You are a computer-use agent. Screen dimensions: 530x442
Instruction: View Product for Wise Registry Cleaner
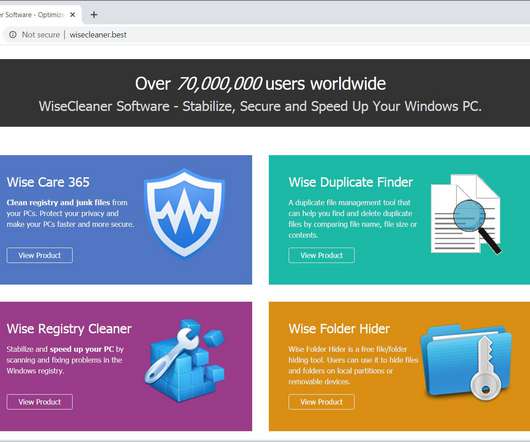pyautogui.click(x=40, y=402)
